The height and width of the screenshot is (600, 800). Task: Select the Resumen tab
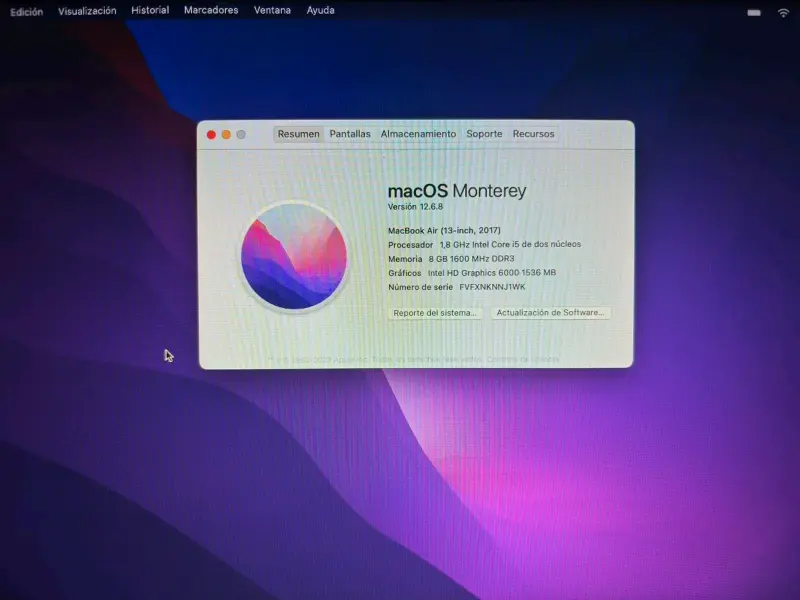(298, 134)
